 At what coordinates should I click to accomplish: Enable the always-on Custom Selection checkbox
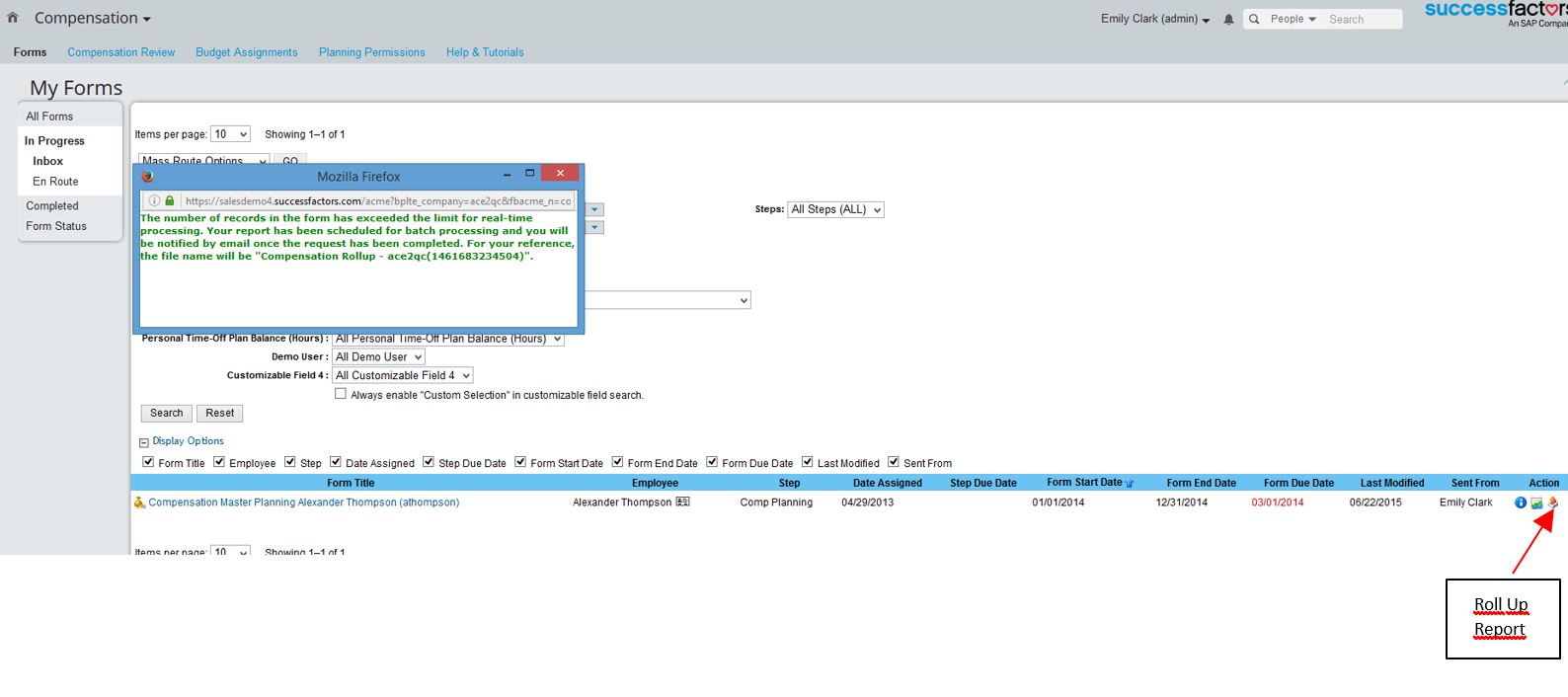(341, 394)
